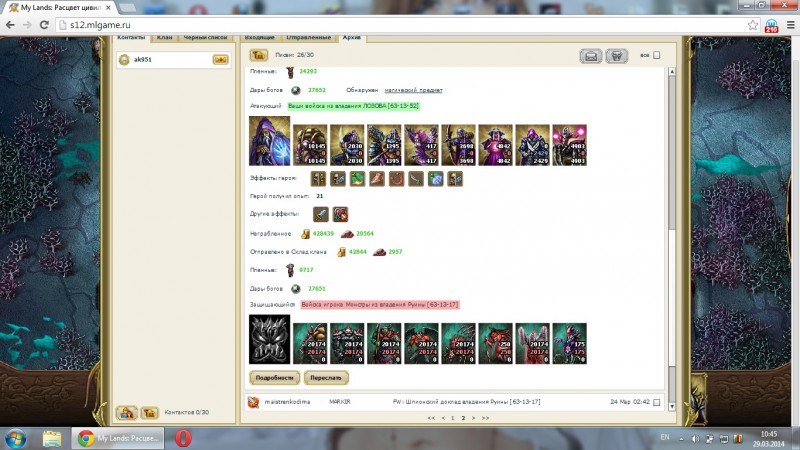Click the attacker unit card showing 1395
This screenshot has width=800, height=450.
384,145
